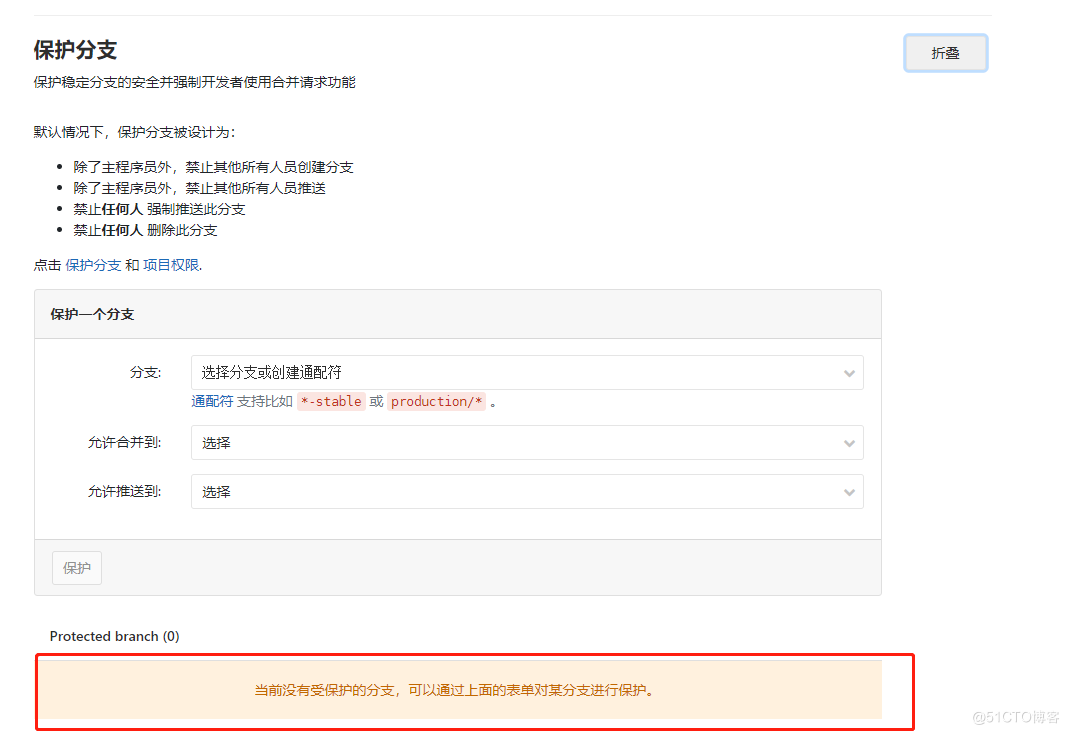1069x734 pixels.
Task: Click the 允许推送到: field label
Action: click(x=125, y=491)
